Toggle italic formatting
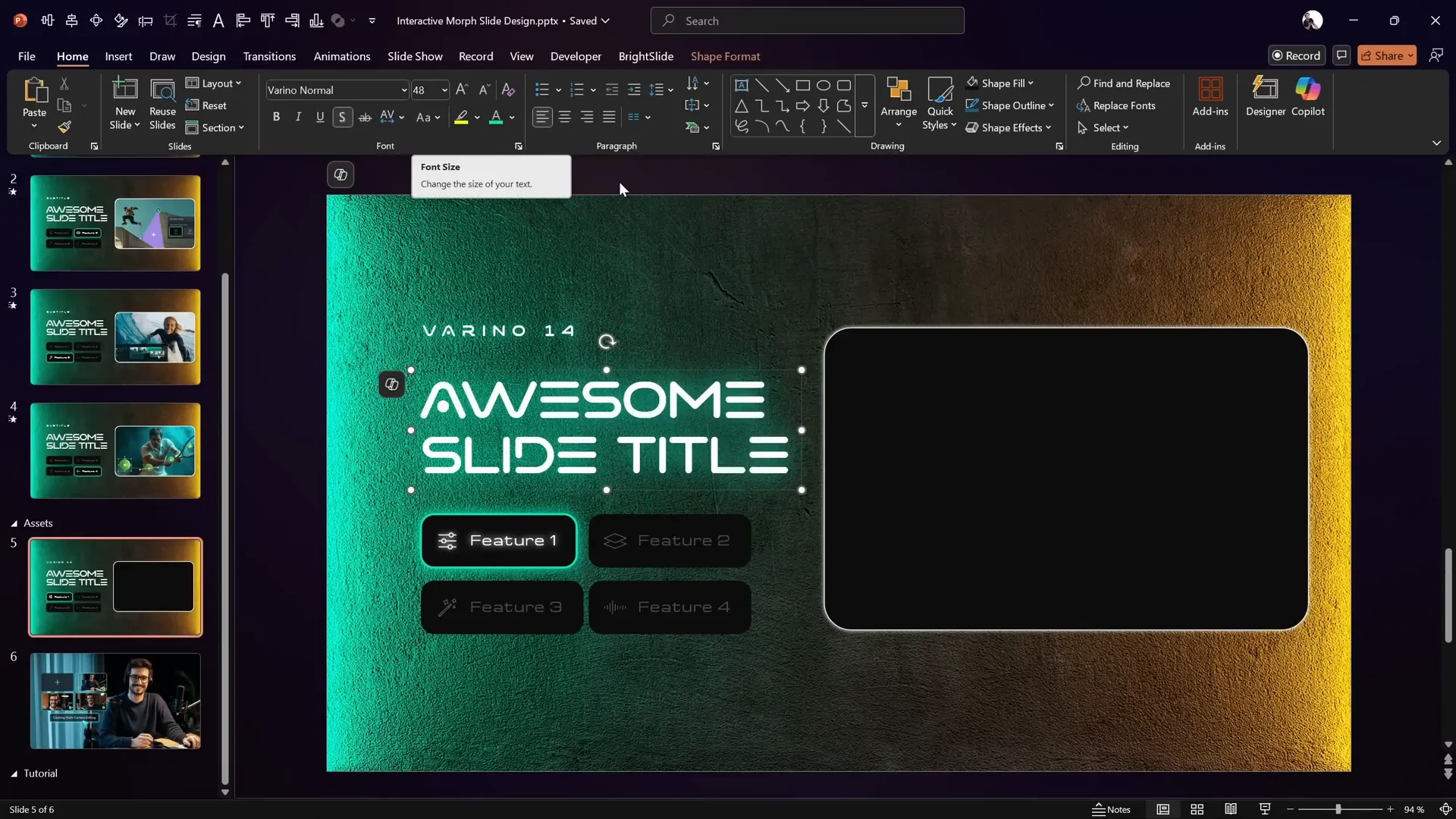 coord(298,117)
